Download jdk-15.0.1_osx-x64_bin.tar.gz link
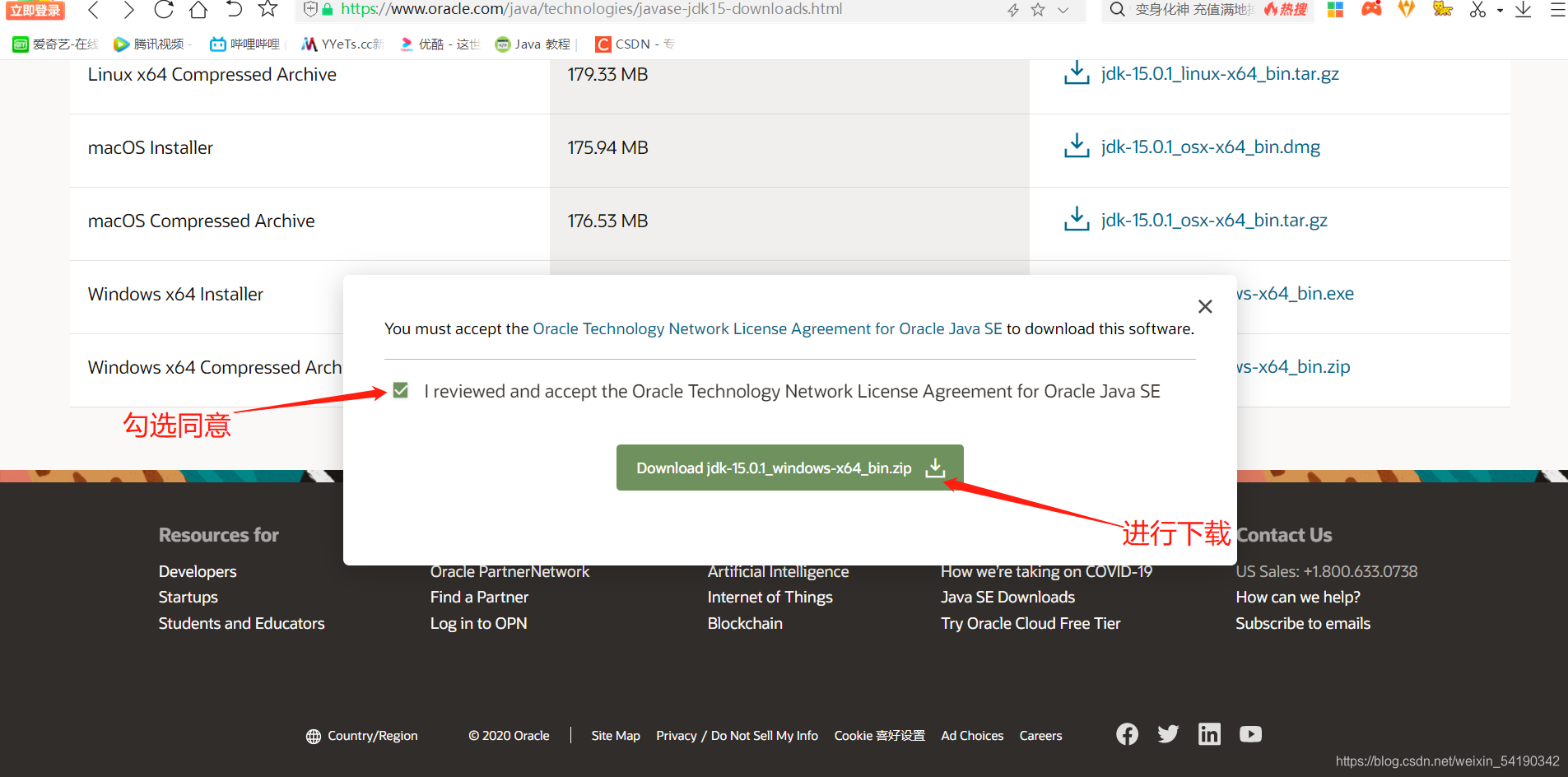This screenshot has height=777, width=1568. [1214, 220]
